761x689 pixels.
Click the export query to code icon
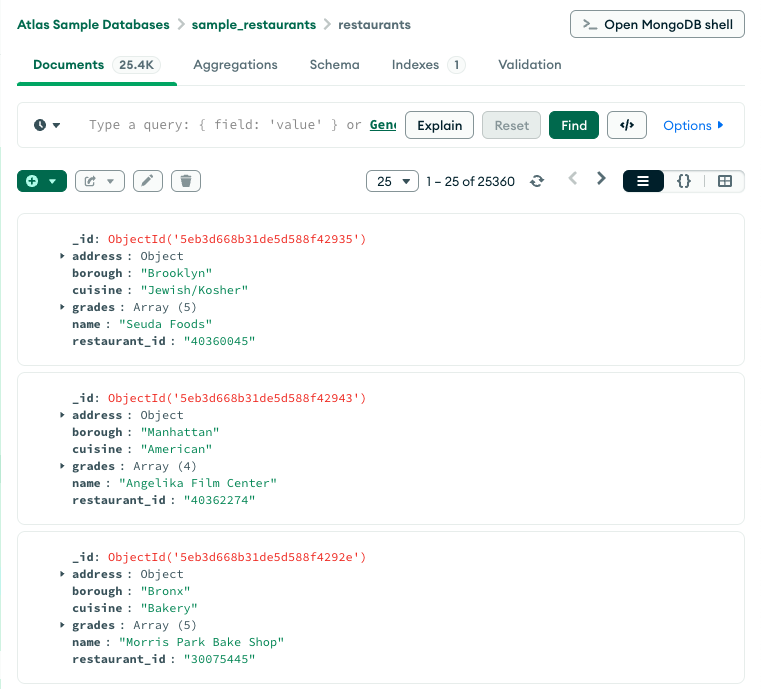point(627,125)
